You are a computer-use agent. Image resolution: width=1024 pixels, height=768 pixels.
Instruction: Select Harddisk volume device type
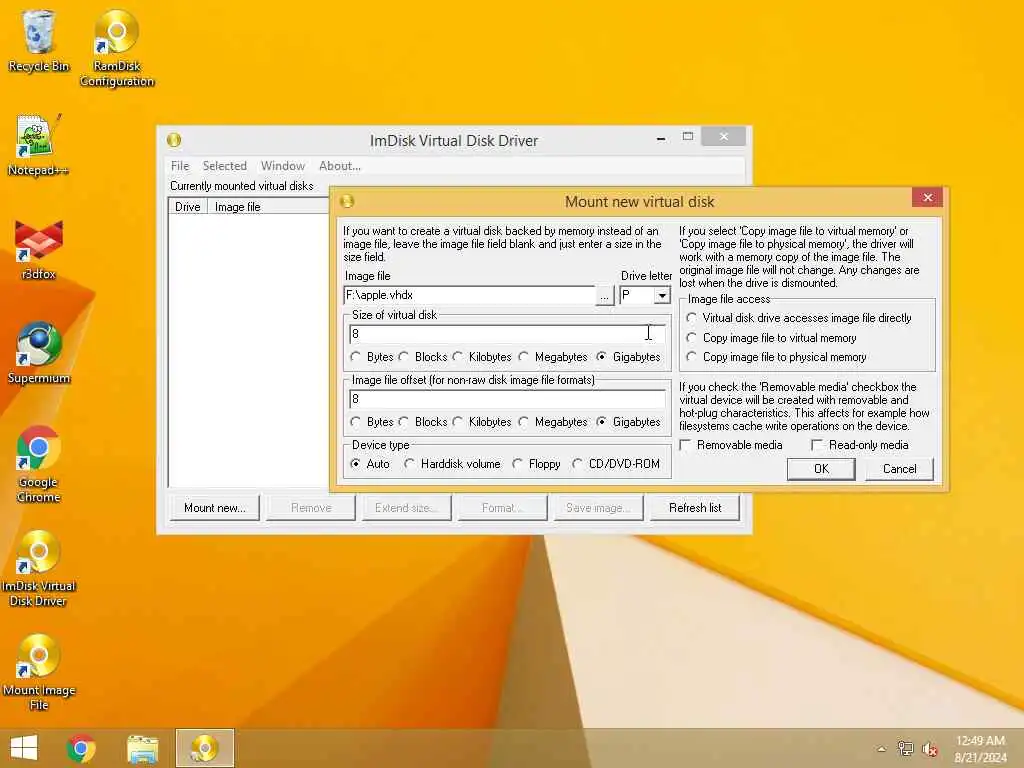pos(452,464)
